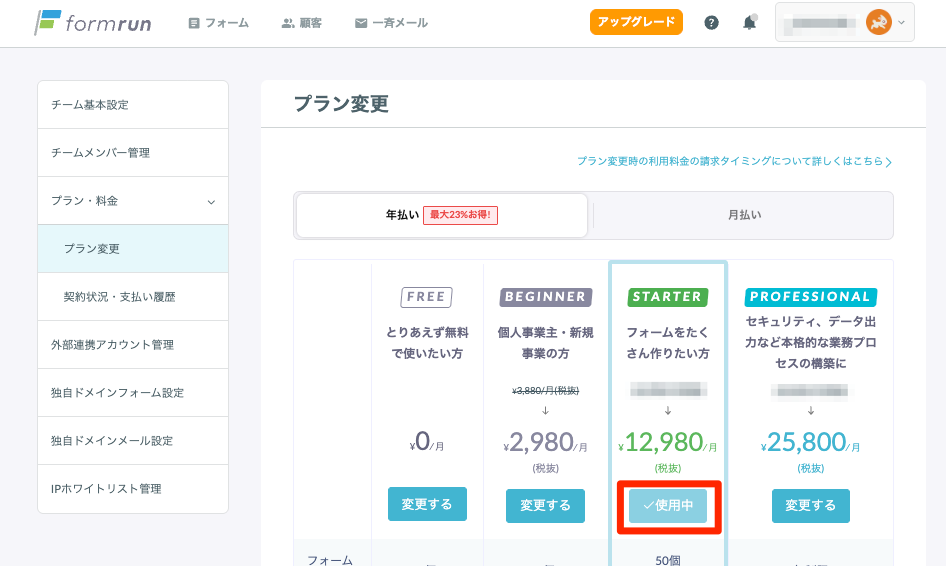The image size is (946, 566).
Task: Switch to 年払い billing
Action: [441, 215]
